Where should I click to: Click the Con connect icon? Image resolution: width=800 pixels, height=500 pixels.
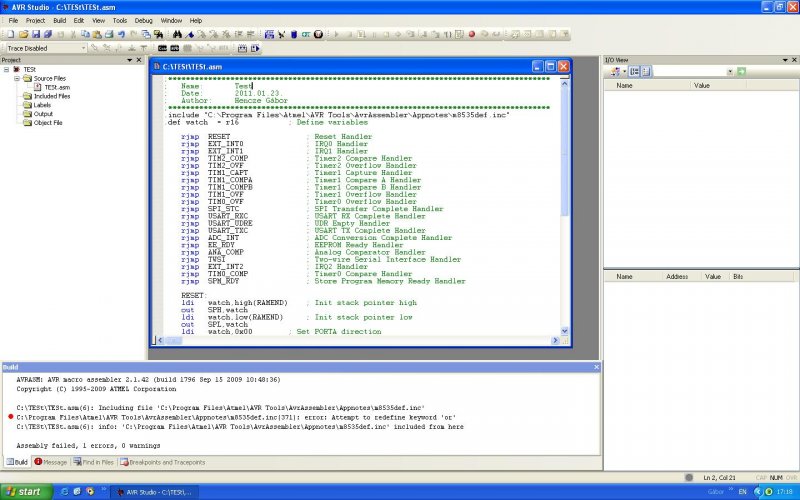click(306, 34)
